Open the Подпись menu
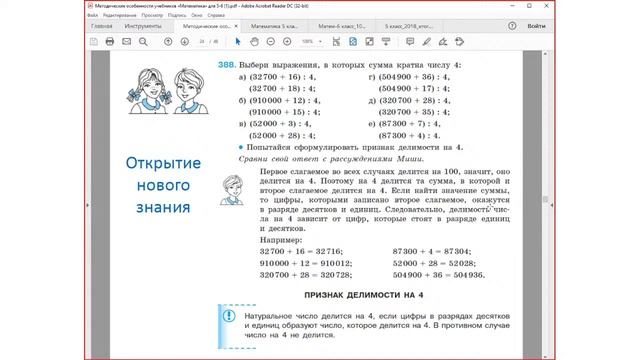Image resolution: width=640 pixels, height=360 pixels. click(x=177, y=15)
